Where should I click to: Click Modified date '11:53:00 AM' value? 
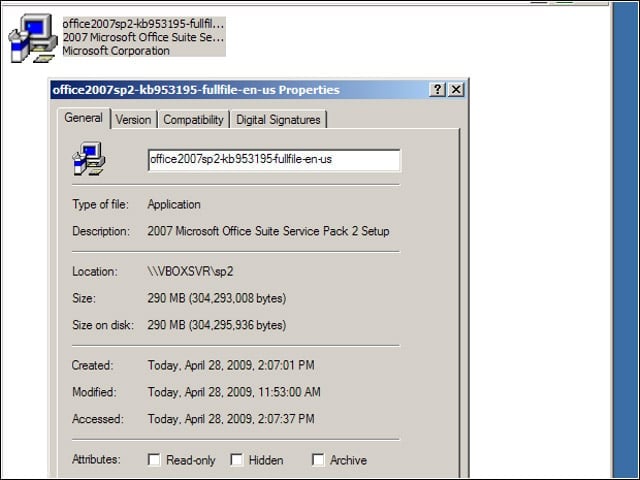click(234, 392)
